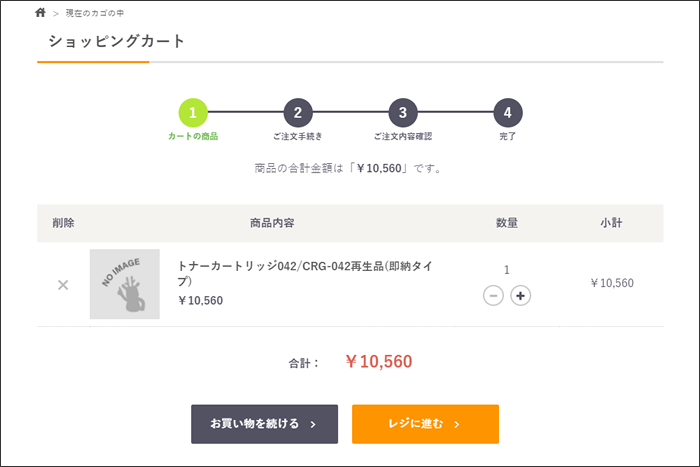Click the 削除 column header
The height and width of the screenshot is (467, 700).
pos(63,223)
